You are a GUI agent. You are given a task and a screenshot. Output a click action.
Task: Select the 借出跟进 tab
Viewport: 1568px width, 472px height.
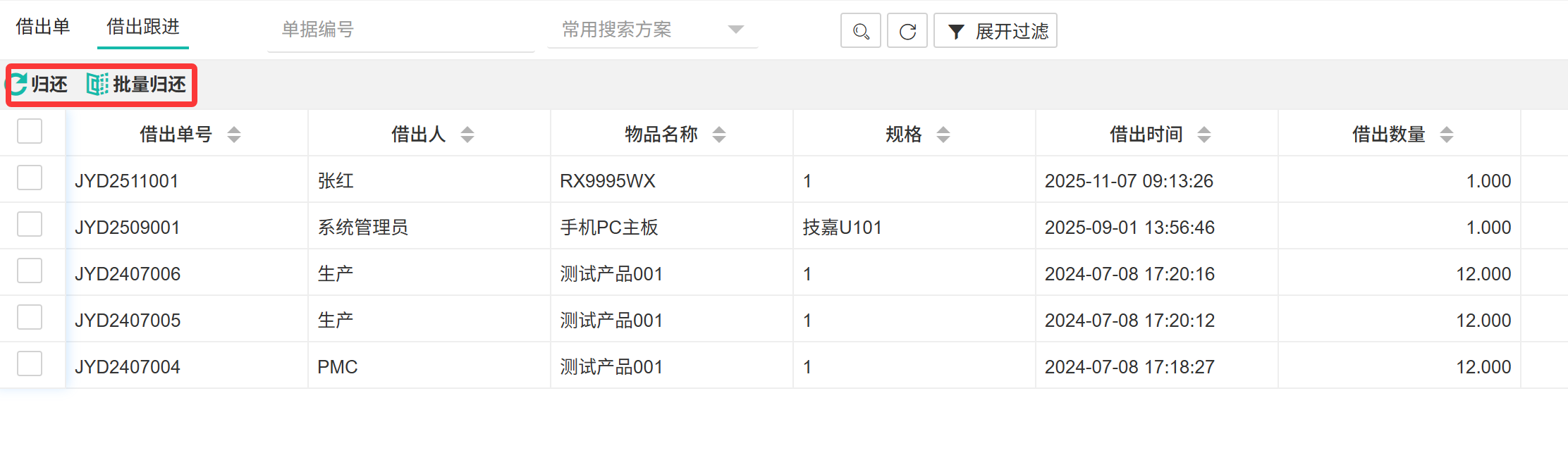tap(143, 27)
